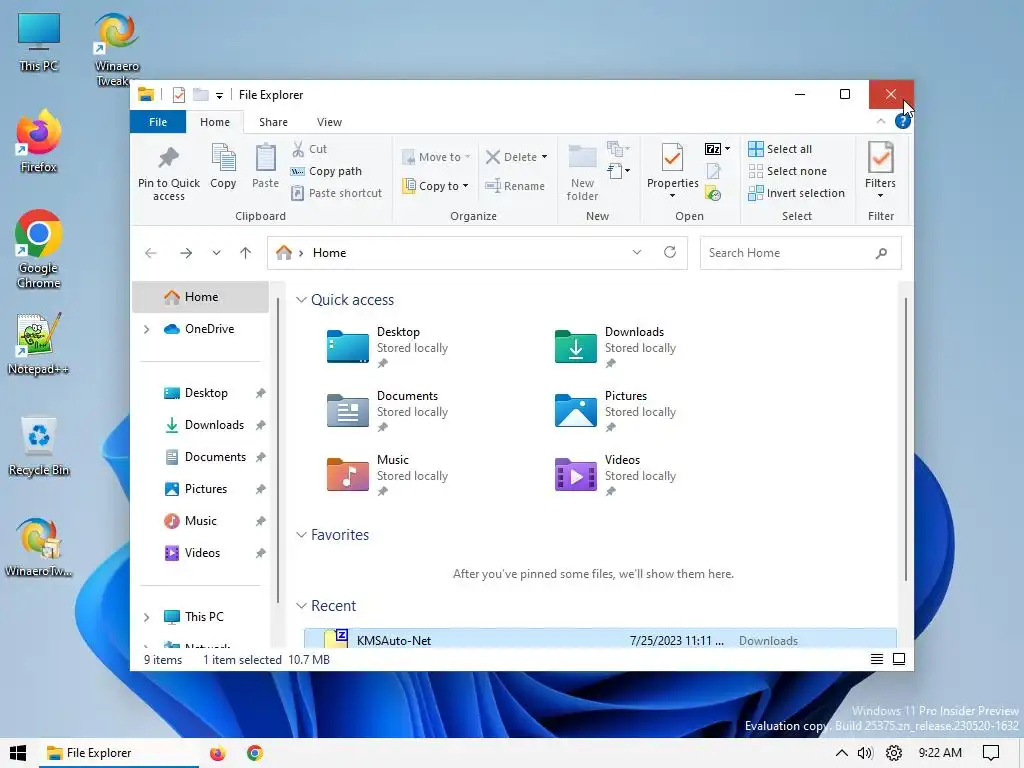Image resolution: width=1024 pixels, height=768 pixels.
Task: Expand the OneDrive tree node
Action: coord(147,329)
